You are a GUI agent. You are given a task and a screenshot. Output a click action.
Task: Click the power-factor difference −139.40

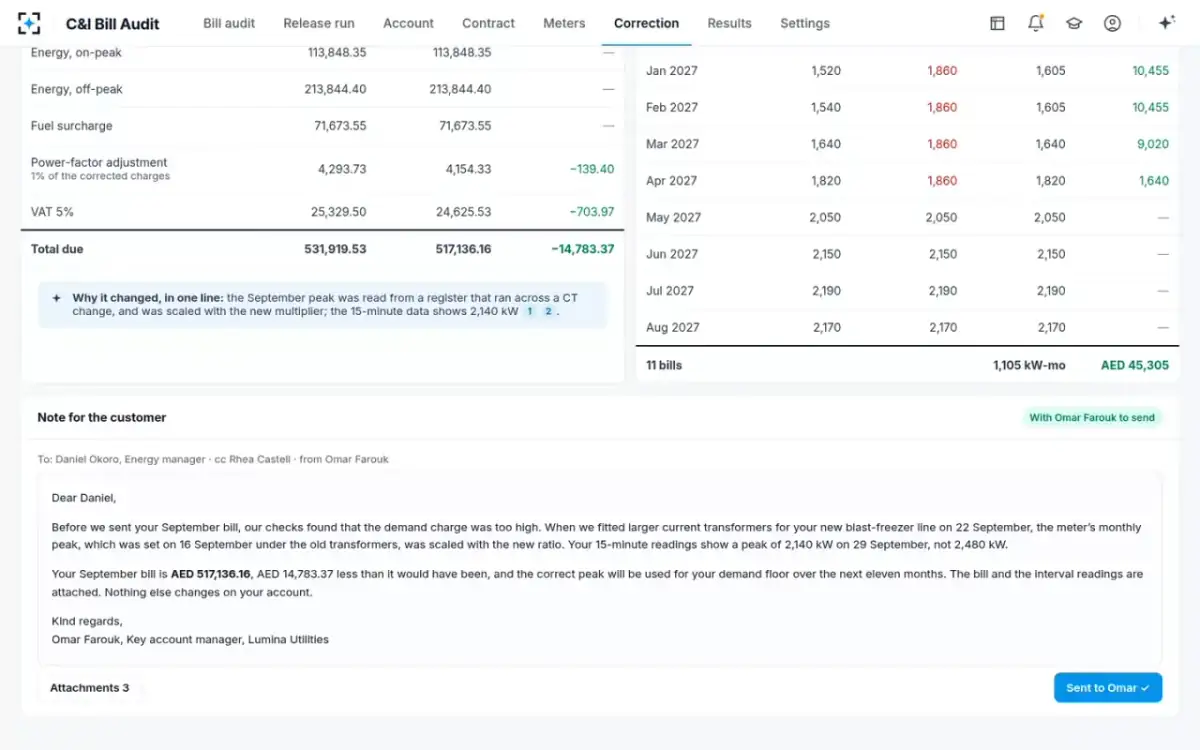coord(592,169)
